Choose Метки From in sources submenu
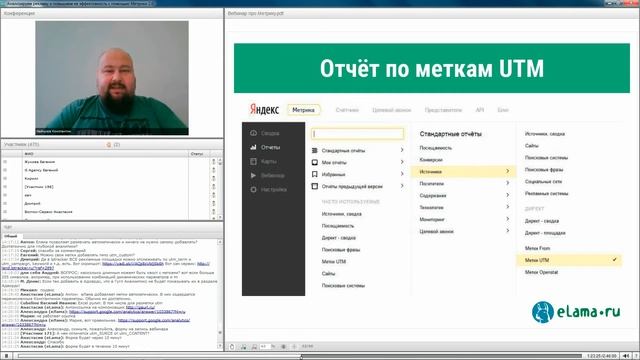 [x=537, y=248]
